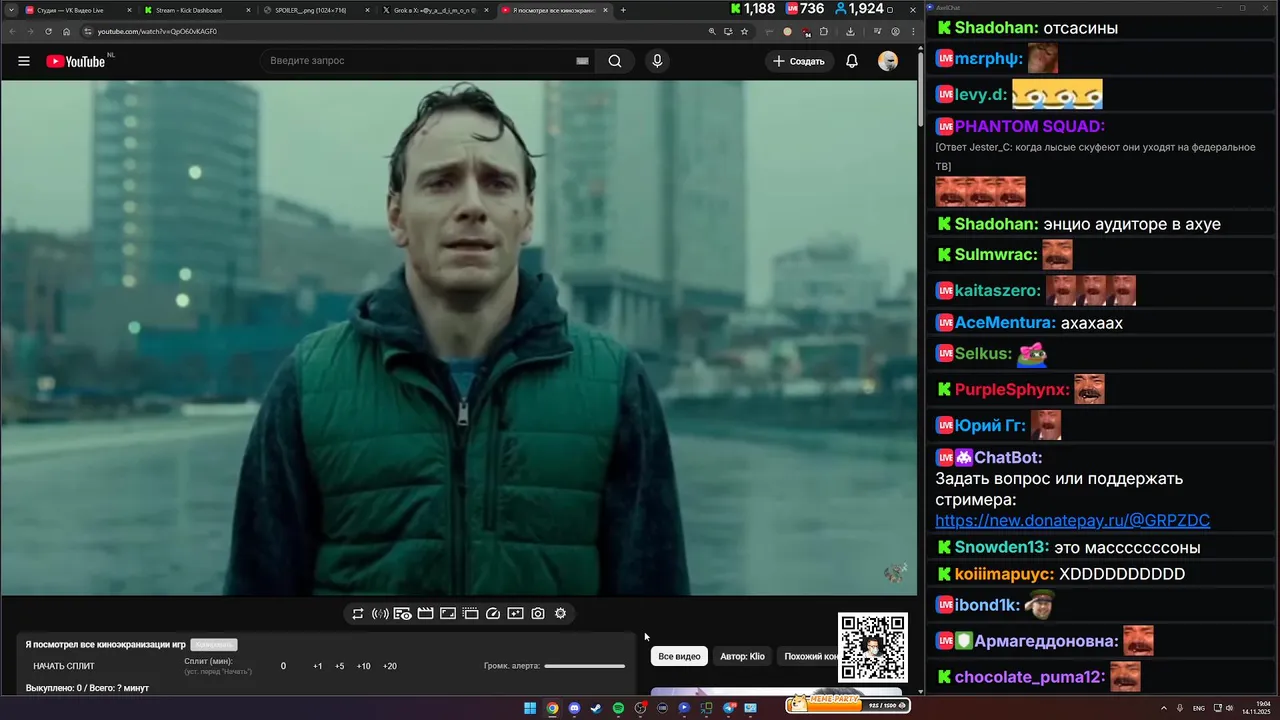Click username 'Snowden13' in chat
The image size is (1280, 720).
pos(1002,547)
